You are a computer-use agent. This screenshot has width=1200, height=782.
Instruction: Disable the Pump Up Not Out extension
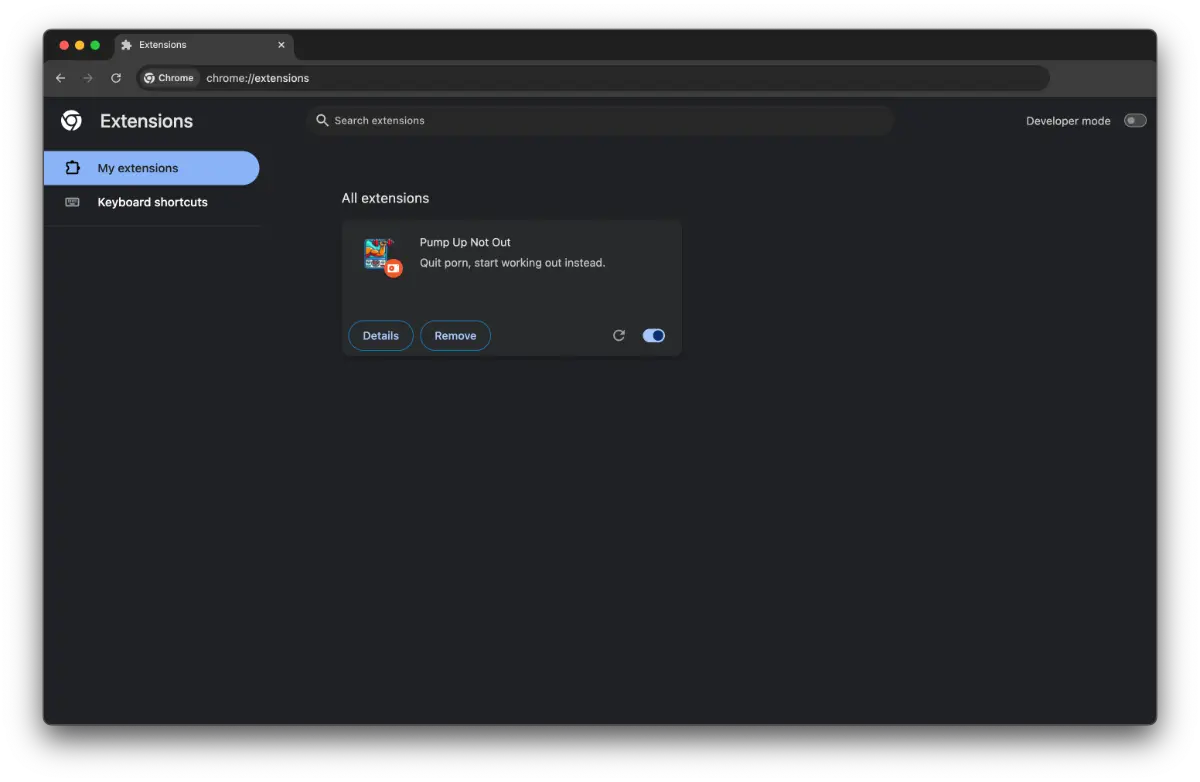pos(654,336)
